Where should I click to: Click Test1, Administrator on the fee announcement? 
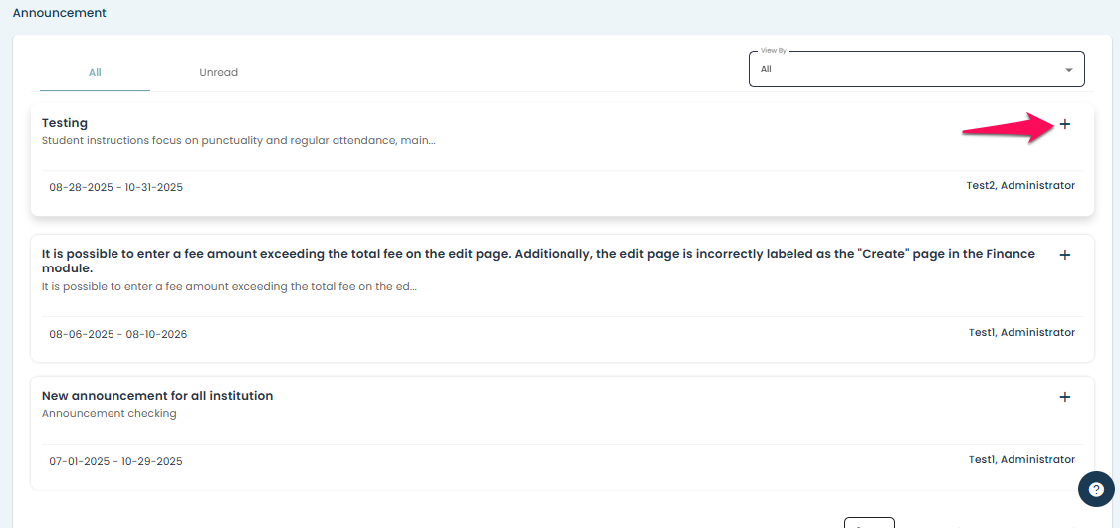[x=1021, y=332]
